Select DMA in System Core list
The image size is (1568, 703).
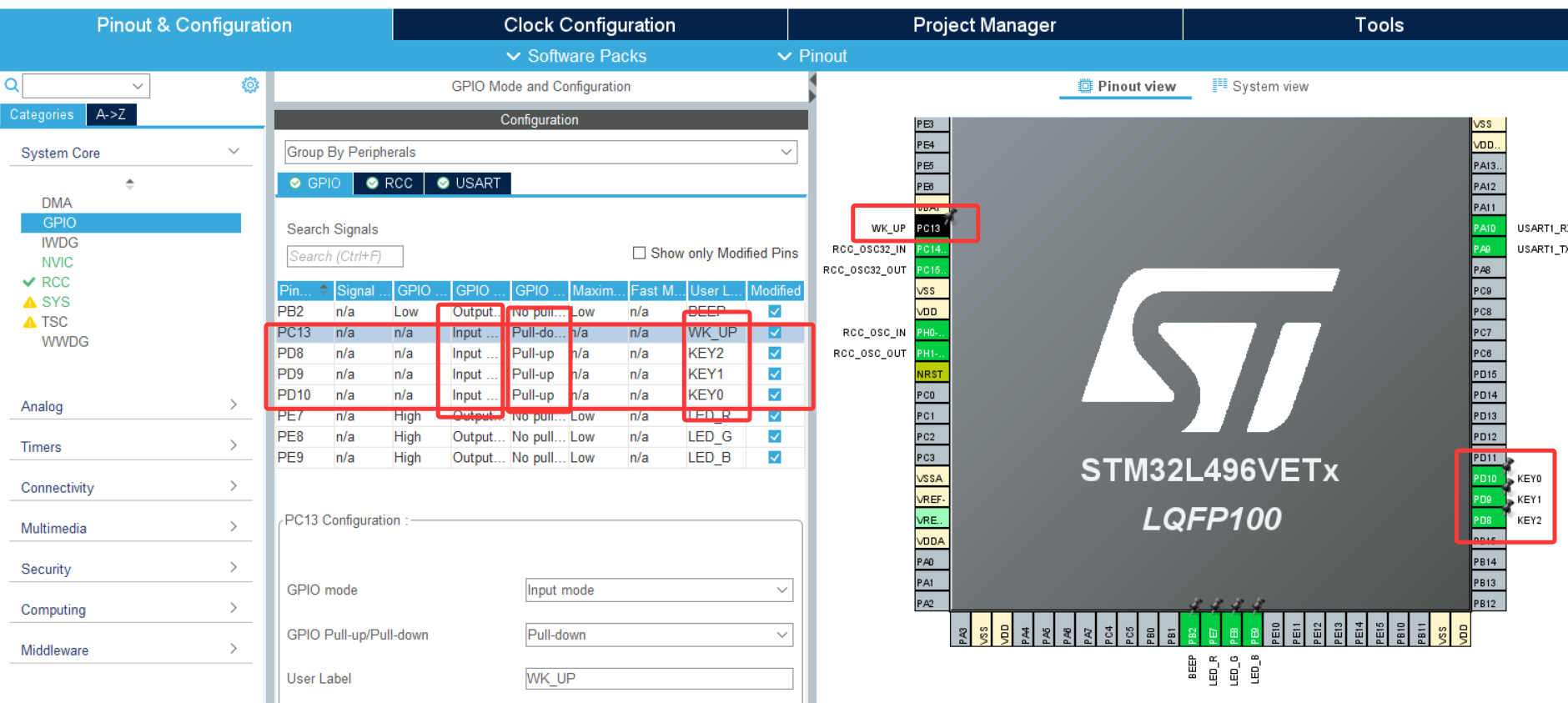coord(57,203)
